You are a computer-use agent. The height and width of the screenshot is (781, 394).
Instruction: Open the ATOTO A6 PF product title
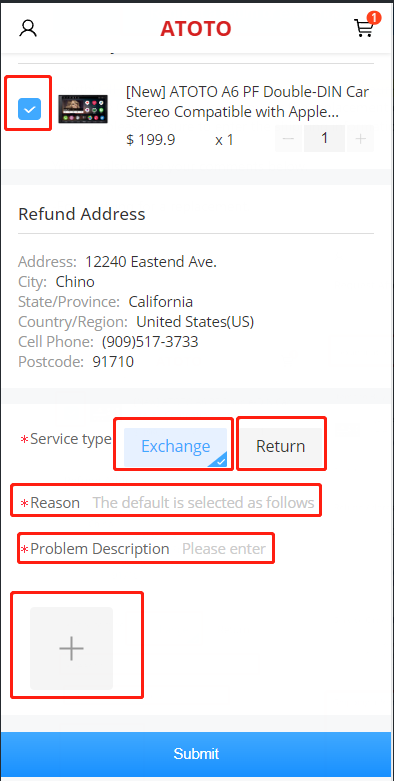pyautogui.click(x=248, y=102)
